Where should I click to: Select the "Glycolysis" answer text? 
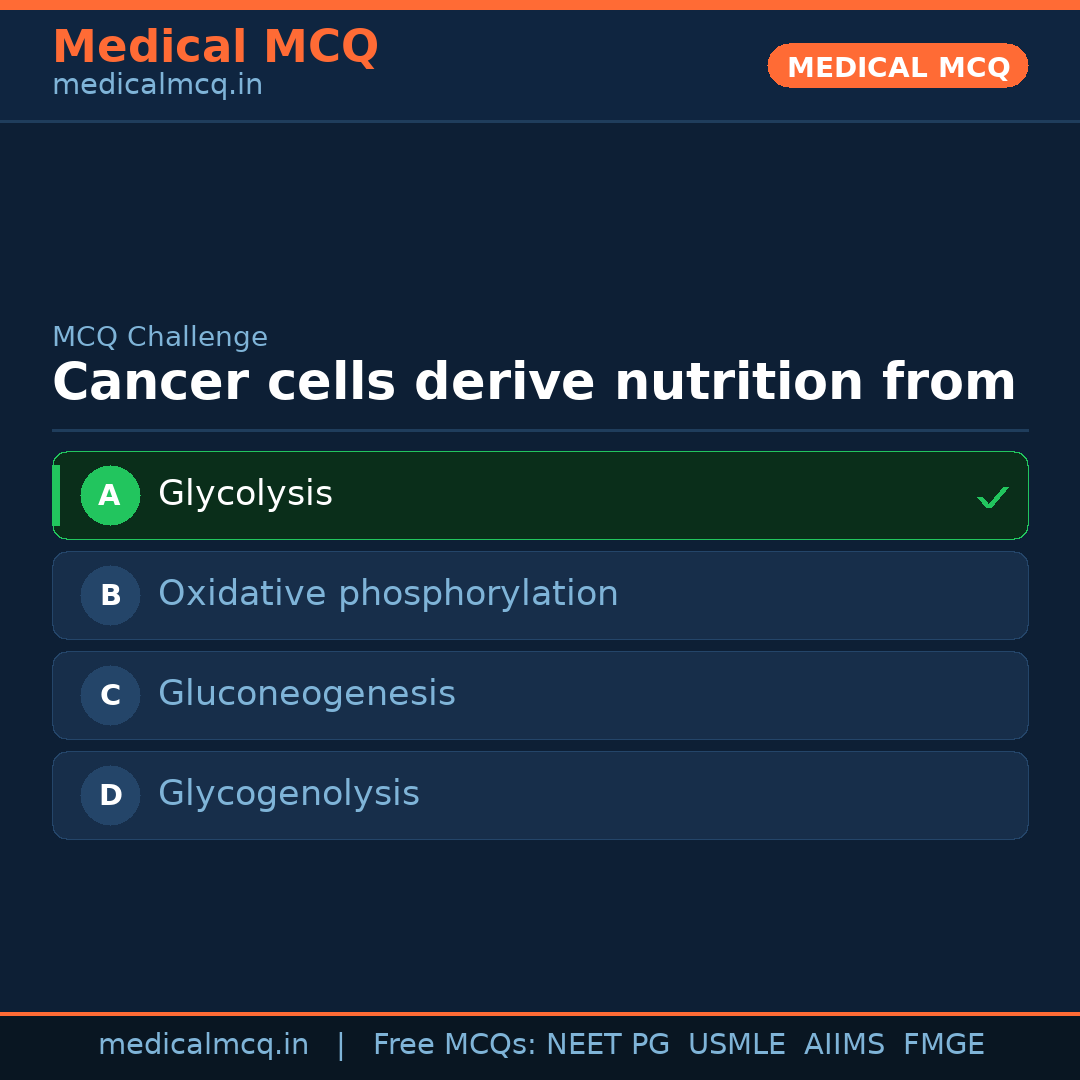click(x=245, y=494)
